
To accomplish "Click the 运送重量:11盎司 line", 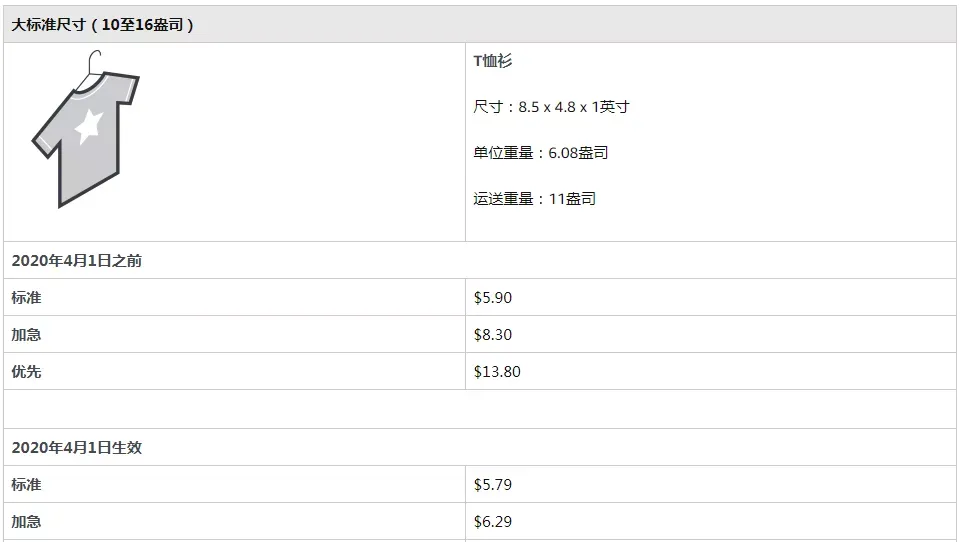I will pos(534,199).
